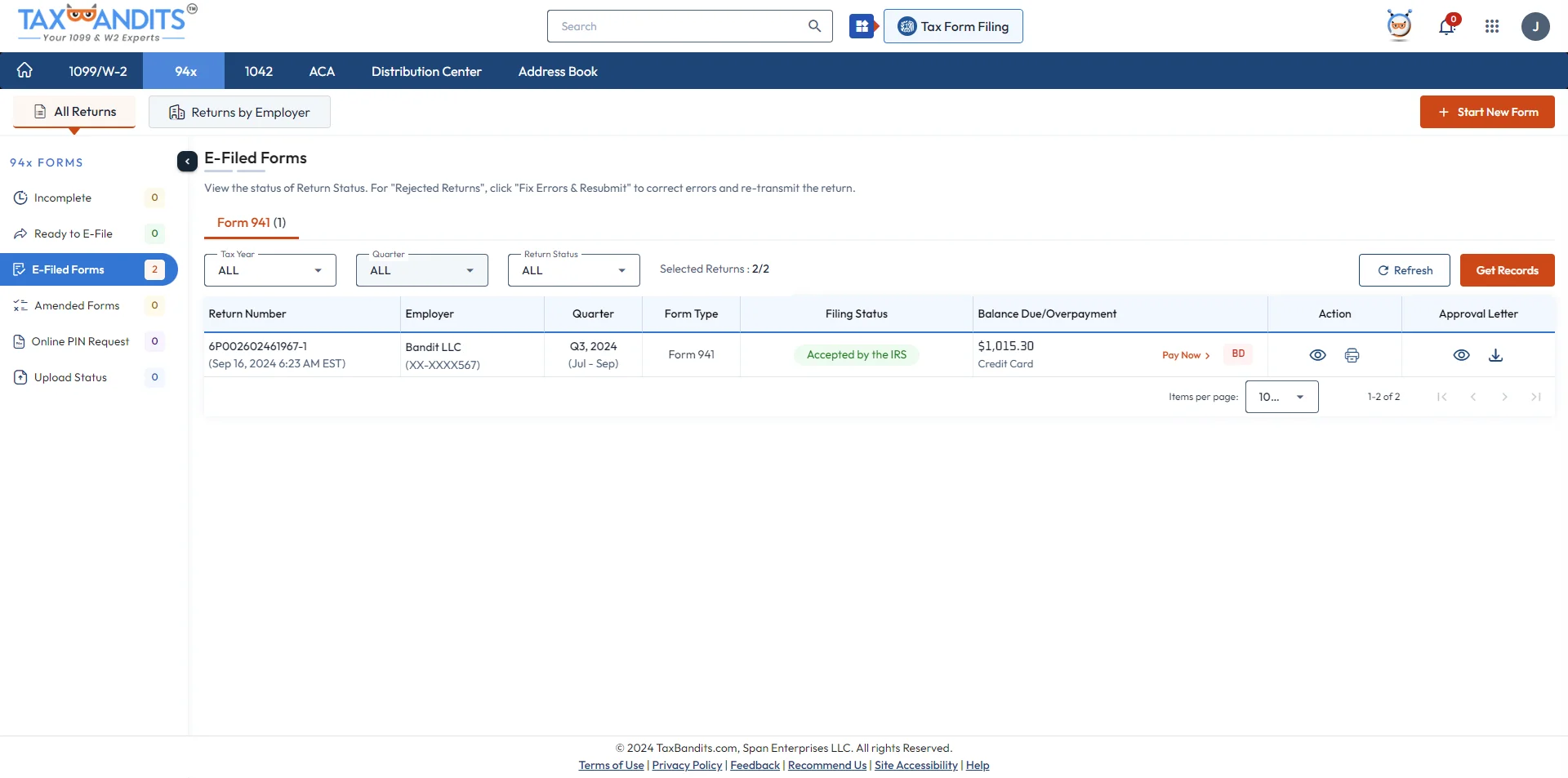
Task: Open Recommend Us link
Action: coord(827,765)
